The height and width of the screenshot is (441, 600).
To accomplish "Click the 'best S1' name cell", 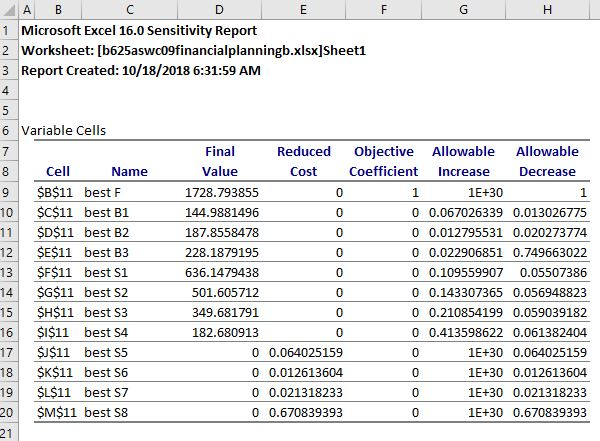I will point(106,273).
